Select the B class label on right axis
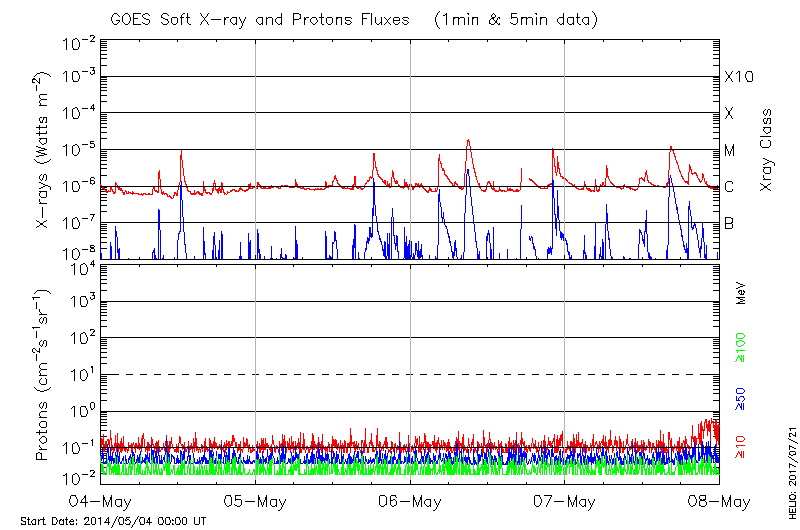Viewport: 800px width, 530px height. (729, 223)
